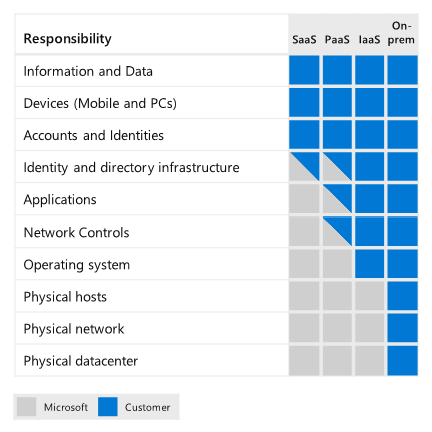
Task: Click the Customer legend text
Action: coord(147,407)
